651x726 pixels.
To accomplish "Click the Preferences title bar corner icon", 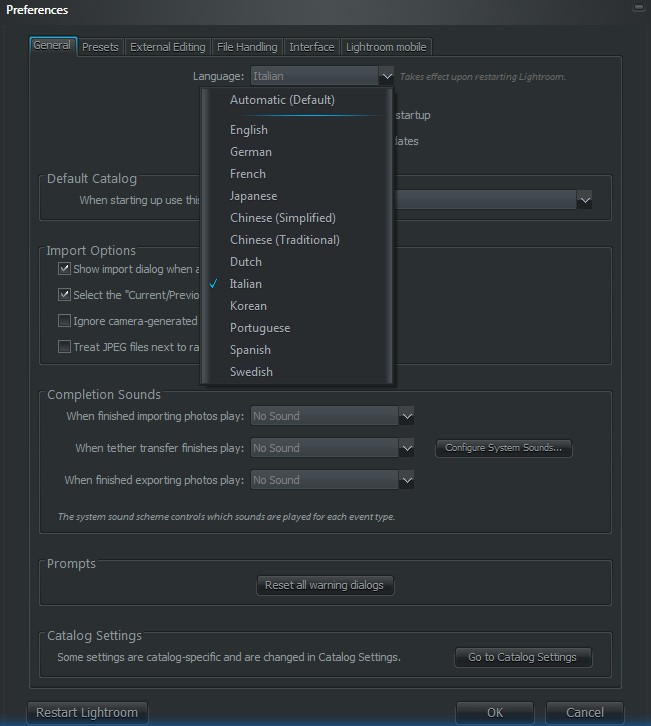I will pyautogui.click(x=638, y=8).
